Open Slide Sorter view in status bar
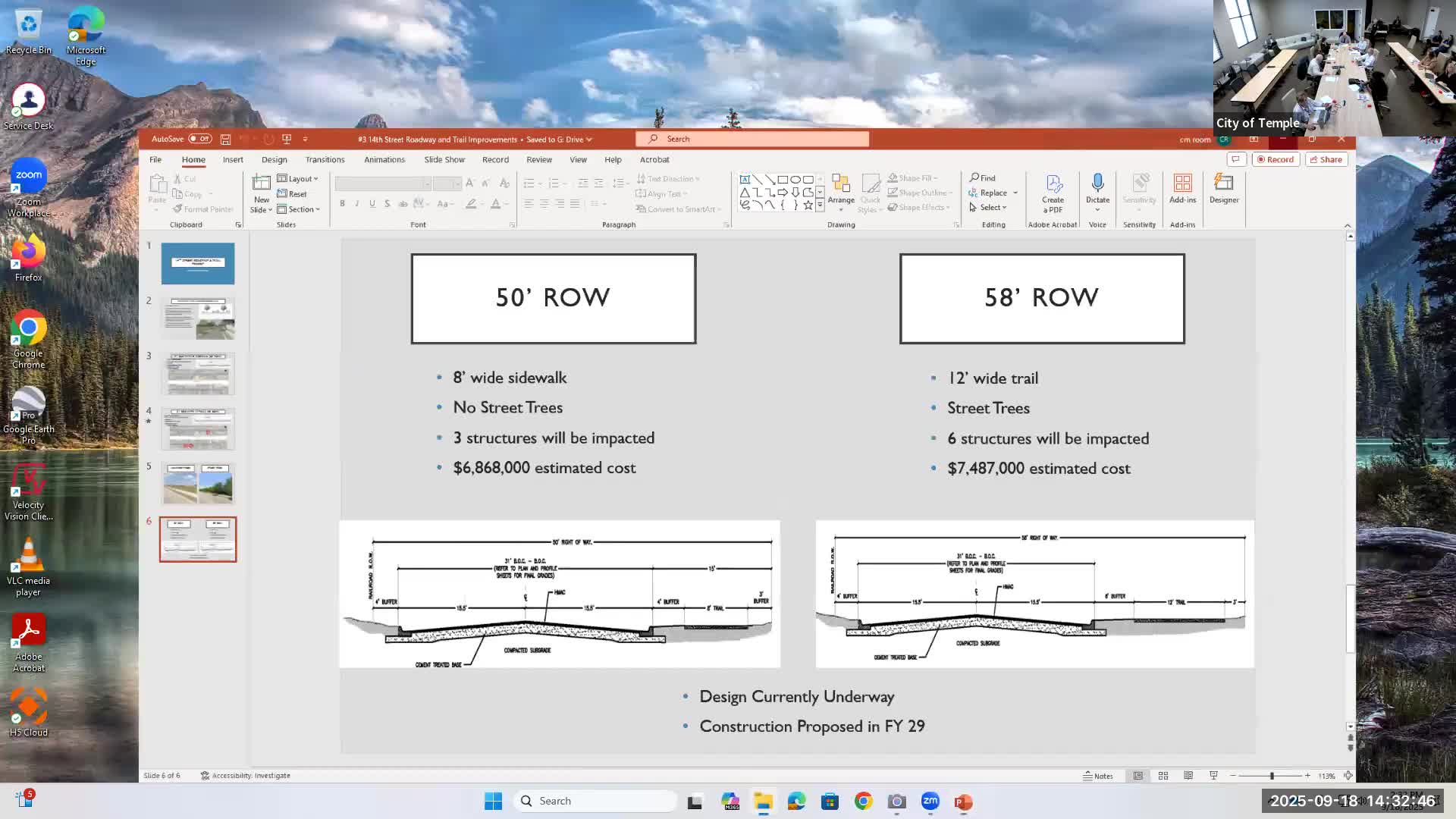 (1163, 776)
